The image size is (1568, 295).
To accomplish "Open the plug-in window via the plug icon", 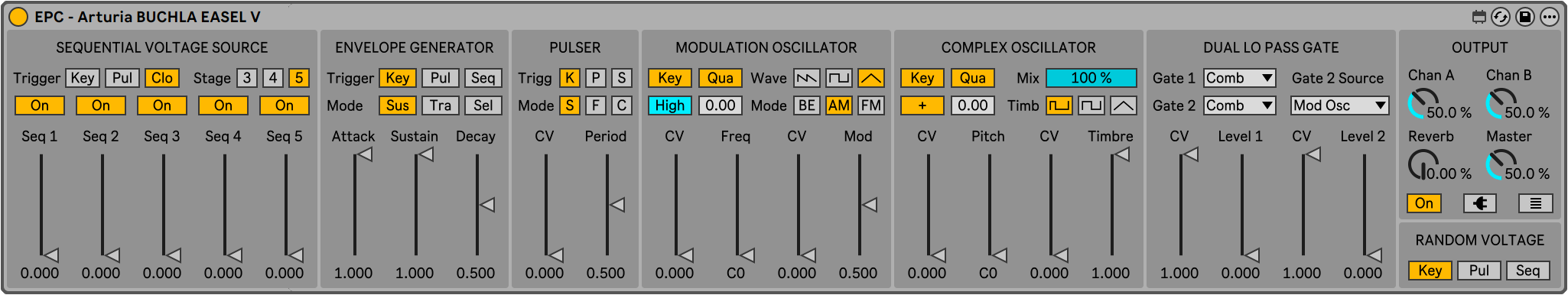I will tap(1480, 203).
